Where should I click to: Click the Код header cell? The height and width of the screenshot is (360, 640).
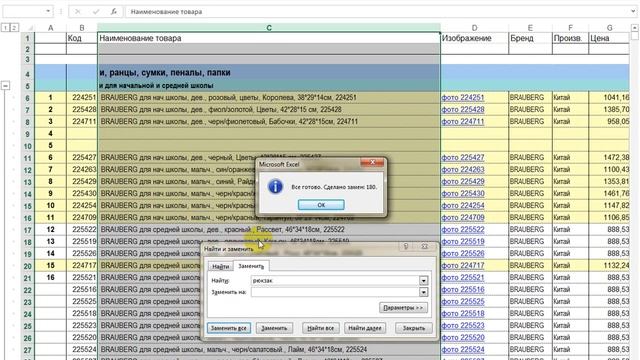click(x=82, y=38)
